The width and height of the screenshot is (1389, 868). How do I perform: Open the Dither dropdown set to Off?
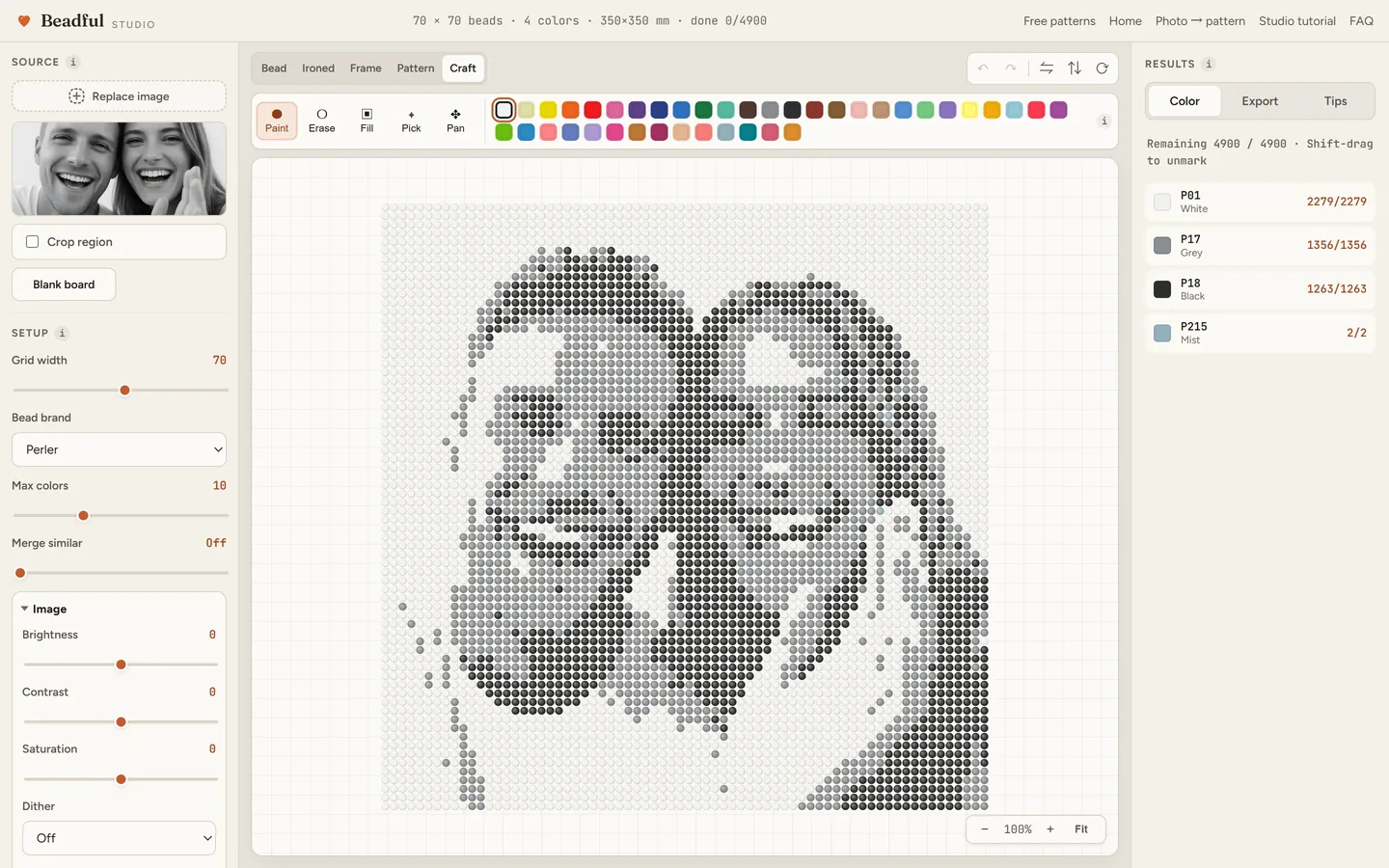pyautogui.click(x=120, y=838)
